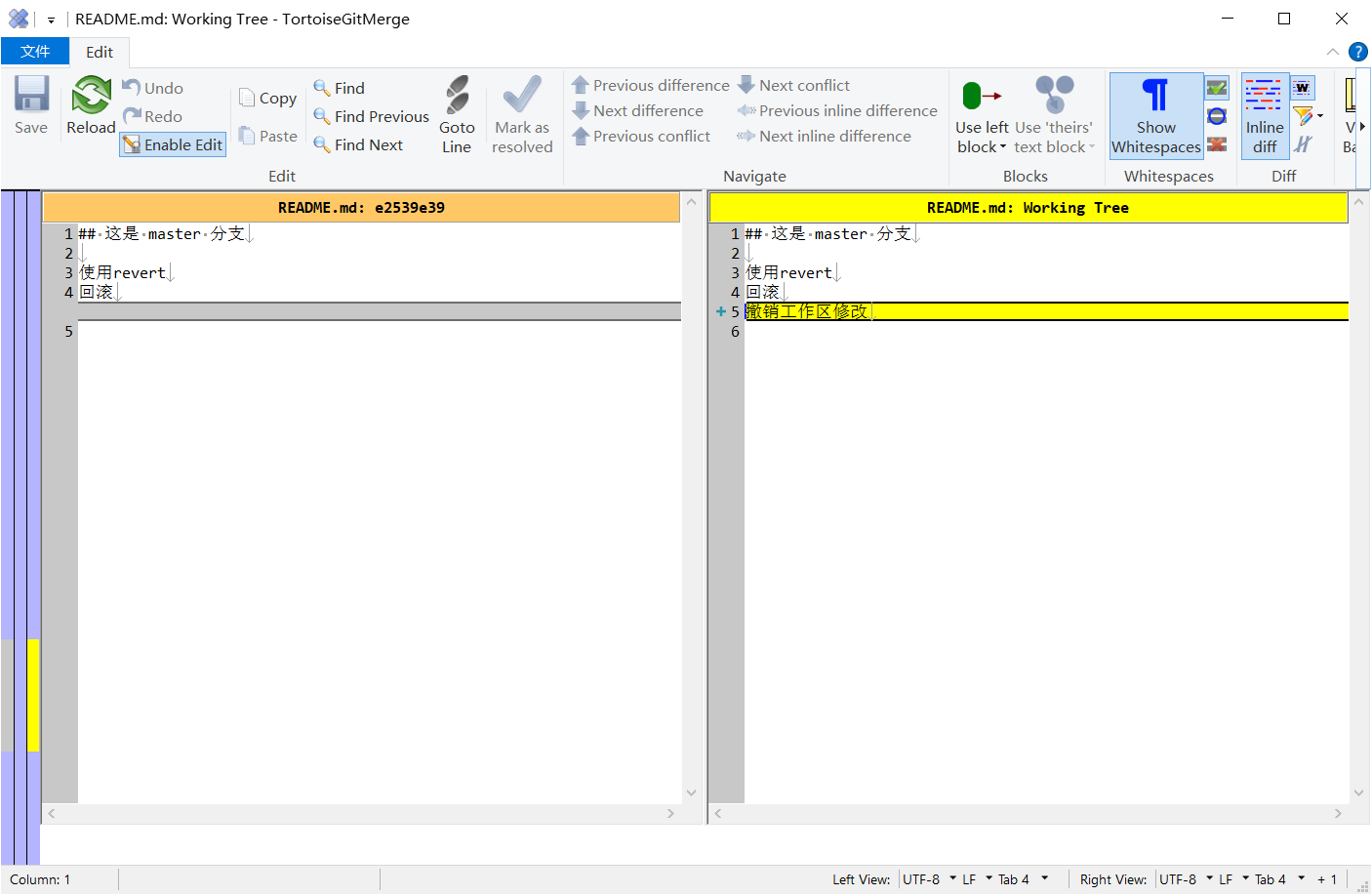Viewport: 1372px width, 895px height.
Task: Open Left View UTF-8 encoding dropdown
Action: 929,879
